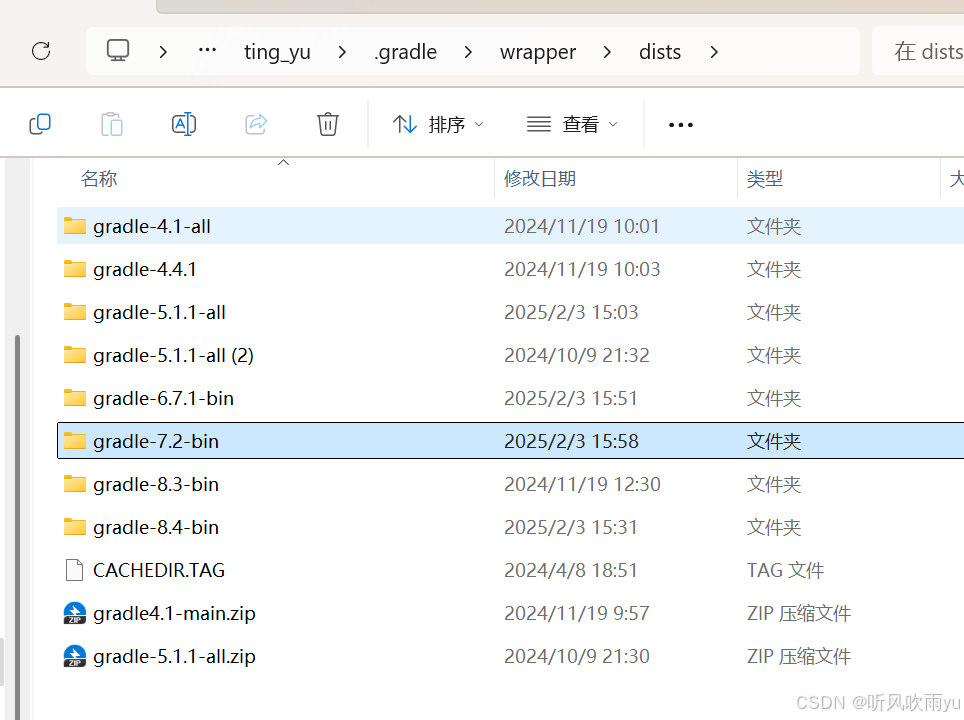Select folder icon of gradle-8.4-bin

pyautogui.click(x=74, y=527)
